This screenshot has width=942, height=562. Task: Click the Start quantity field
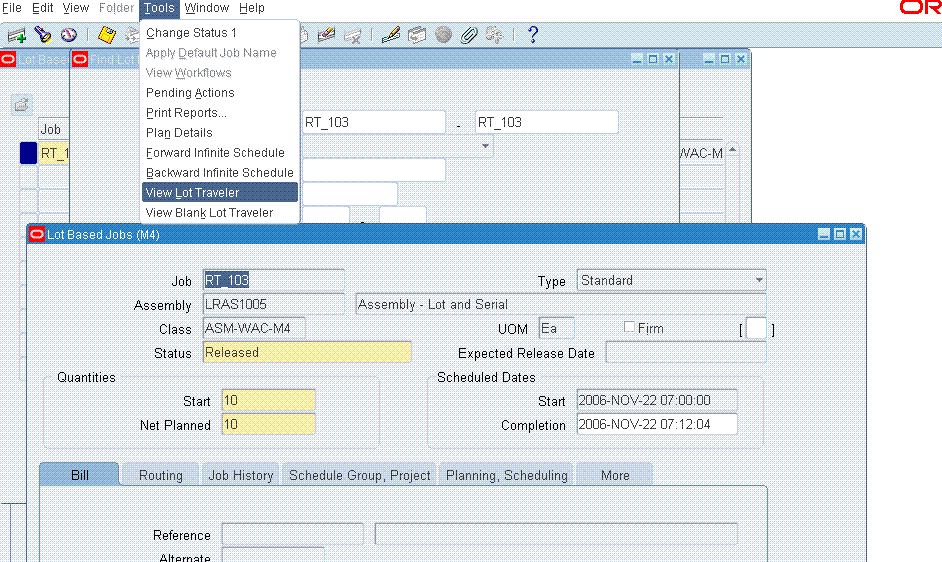[269, 400]
